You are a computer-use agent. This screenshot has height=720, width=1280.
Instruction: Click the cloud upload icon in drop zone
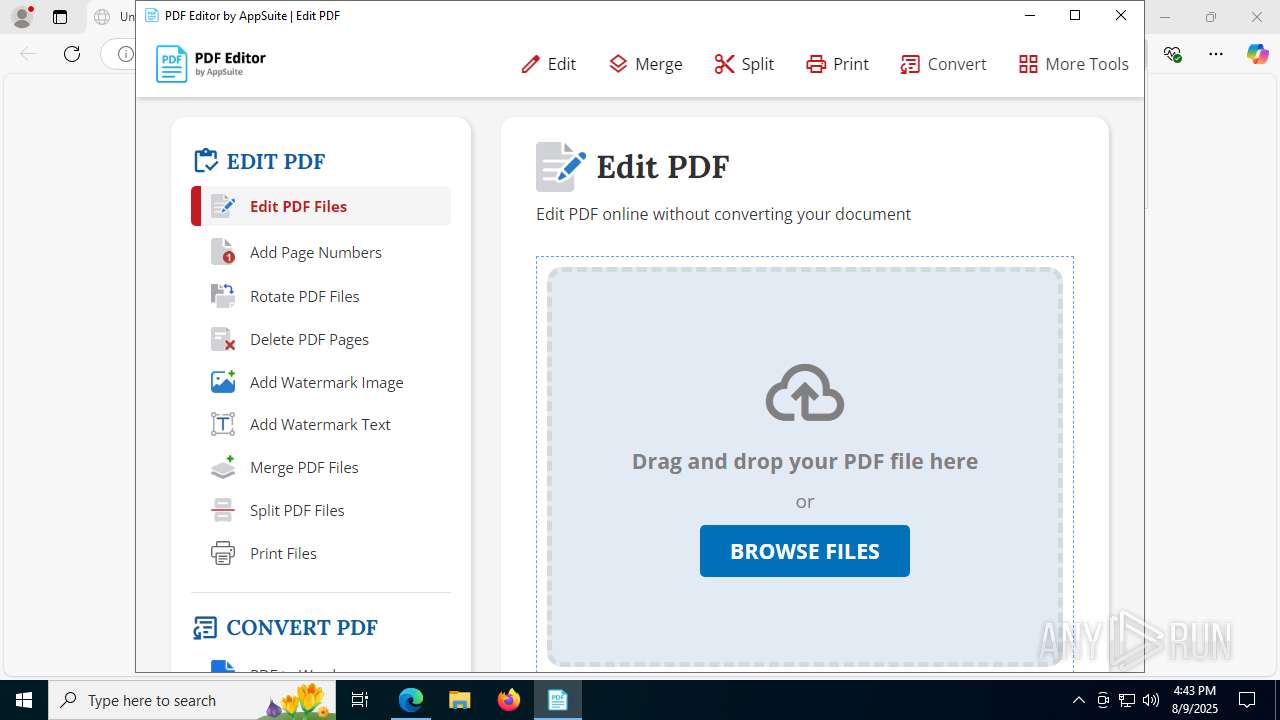(x=805, y=393)
